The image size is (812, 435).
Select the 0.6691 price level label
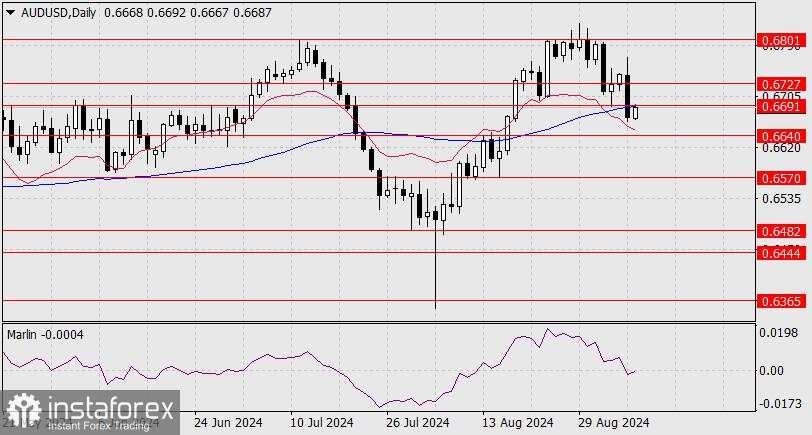tap(780, 107)
